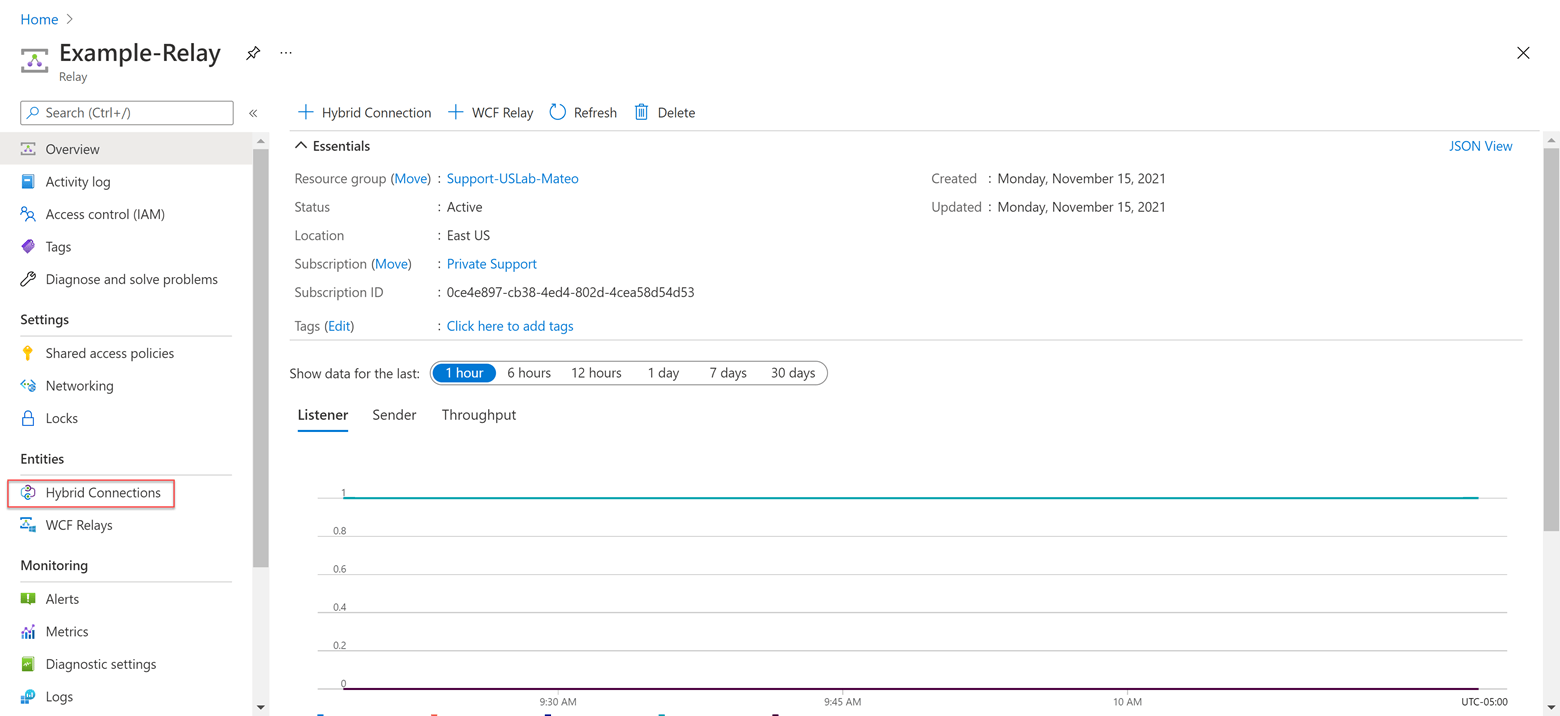The image size is (1560, 716).
Task: Collapse the Essentials section
Action: pyautogui.click(x=300, y=145)
